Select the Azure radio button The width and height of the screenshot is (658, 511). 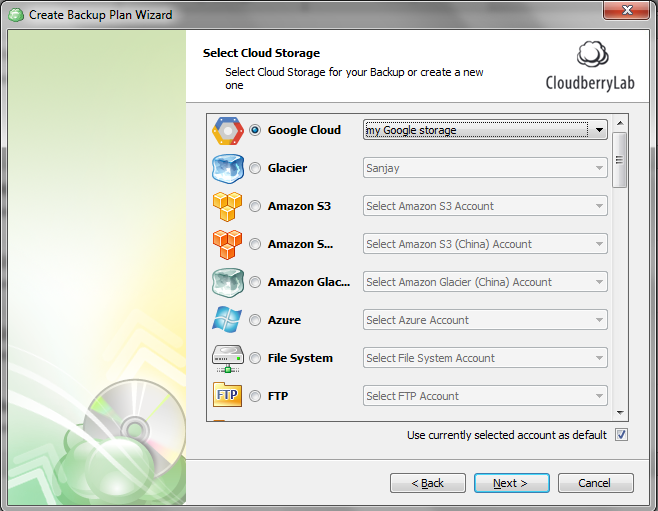255,321
